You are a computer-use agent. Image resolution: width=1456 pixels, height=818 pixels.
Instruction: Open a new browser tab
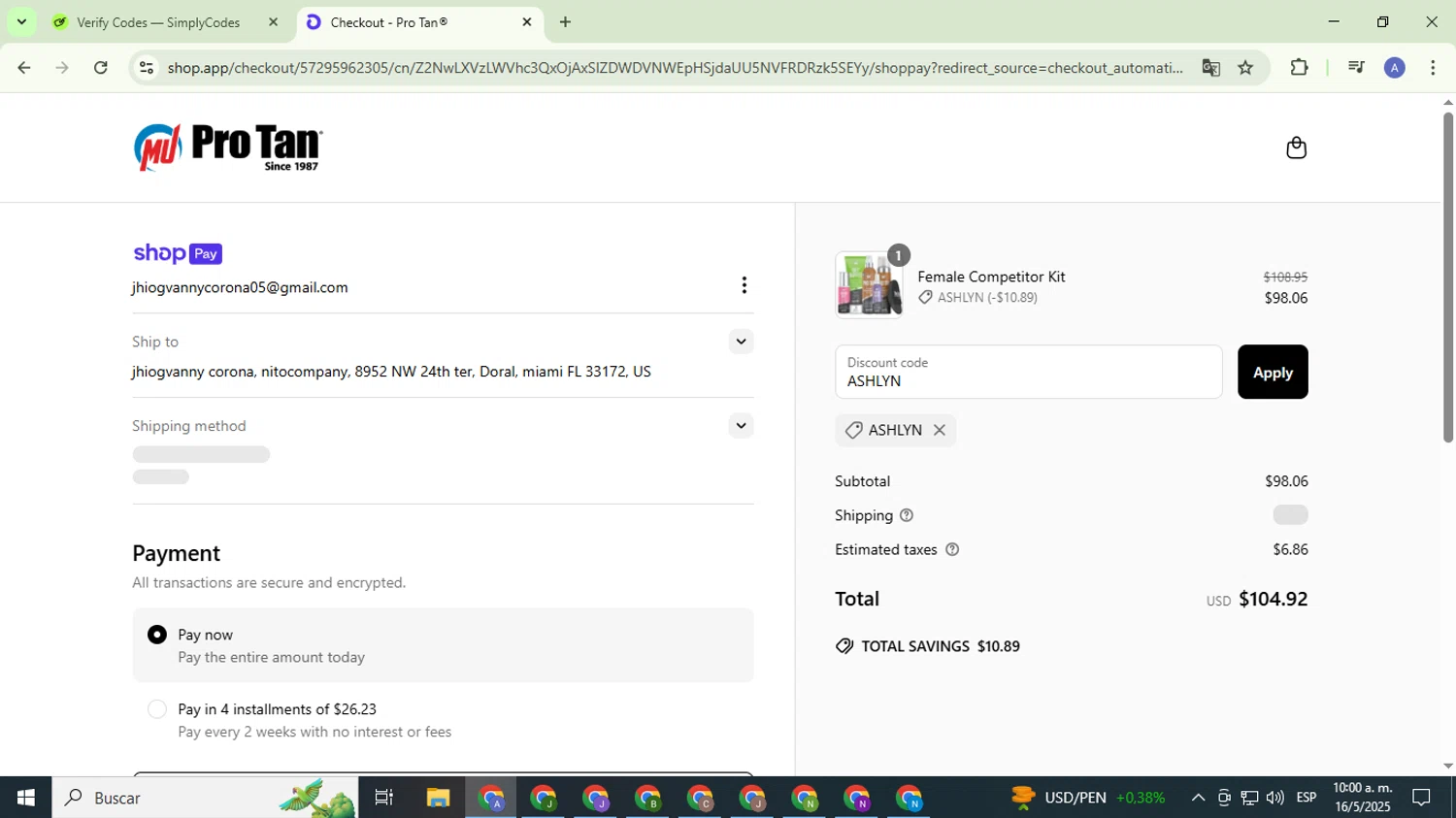pos(565,21)
